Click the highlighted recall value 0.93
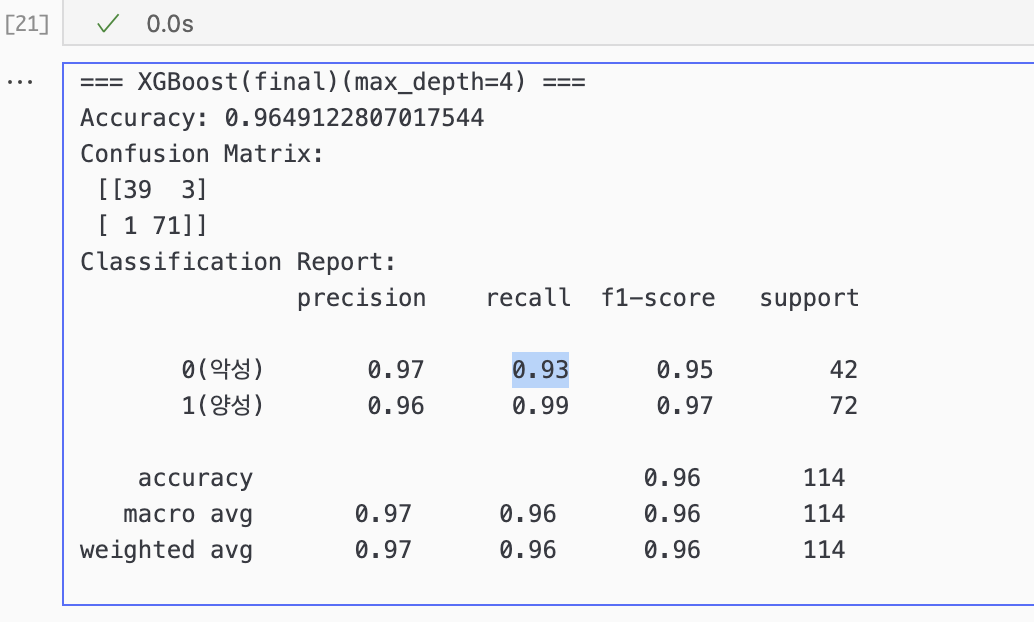1034x622 pixels. point(541,370)
